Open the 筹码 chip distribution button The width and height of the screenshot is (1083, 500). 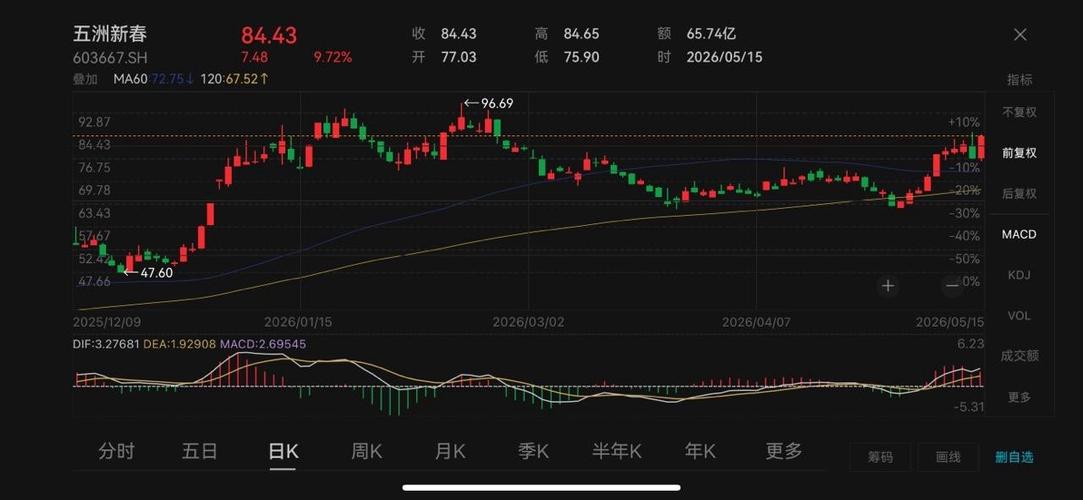880,457
